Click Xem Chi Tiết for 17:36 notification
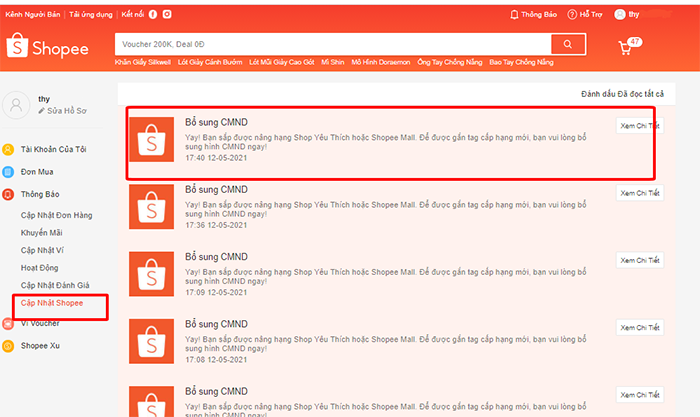700x417 pixels. (640, 193)
